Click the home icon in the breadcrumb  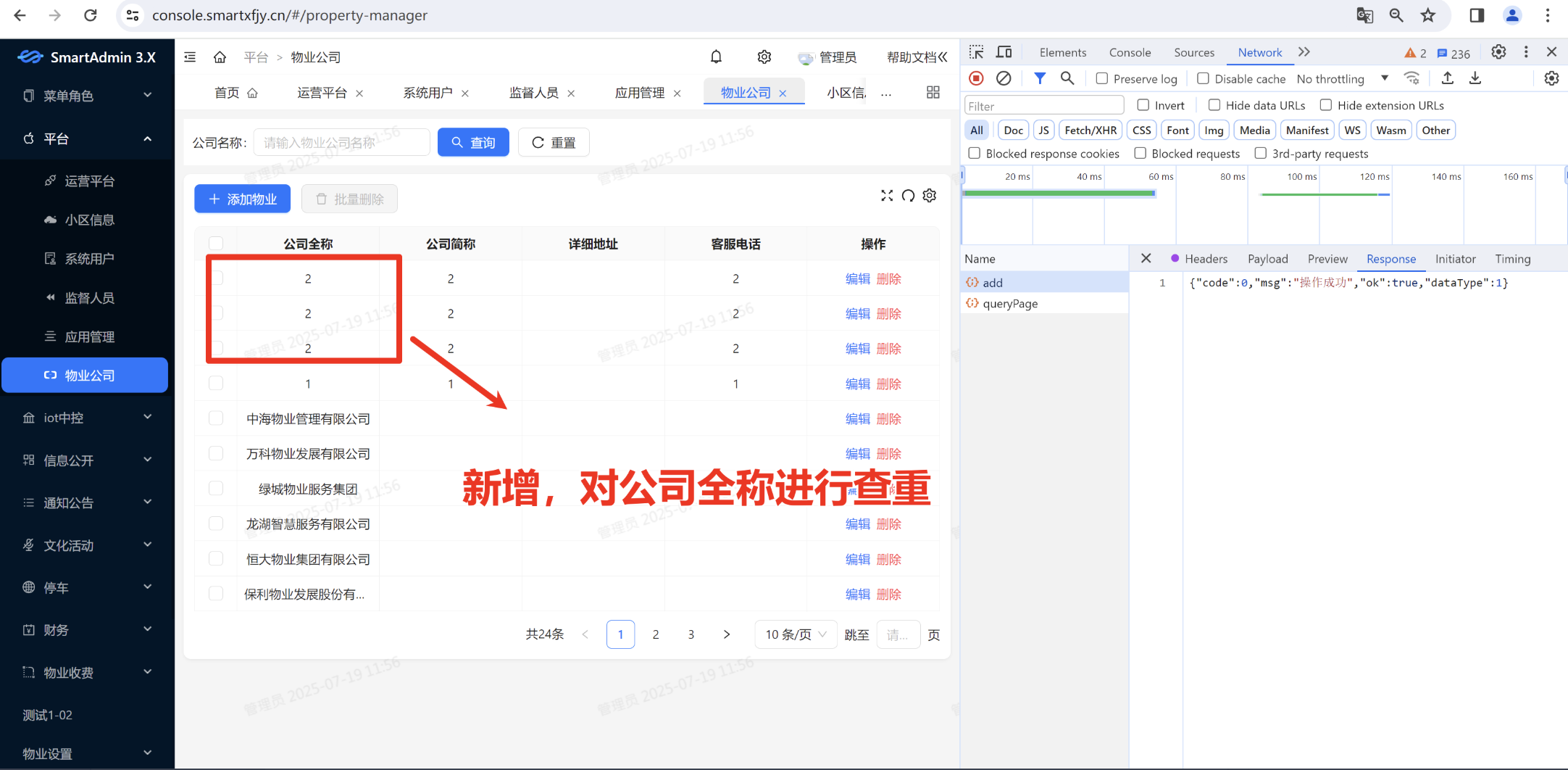click(220, 57)
